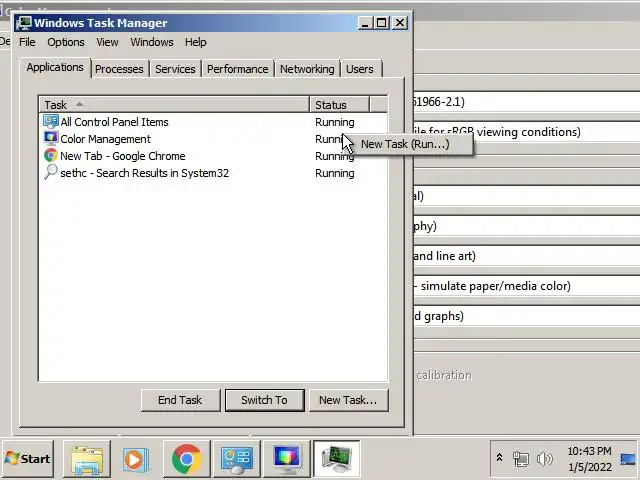Switch to the Services tab
Image resolution: width=640 pixels, height=480 pixels.
coord(175,69)
